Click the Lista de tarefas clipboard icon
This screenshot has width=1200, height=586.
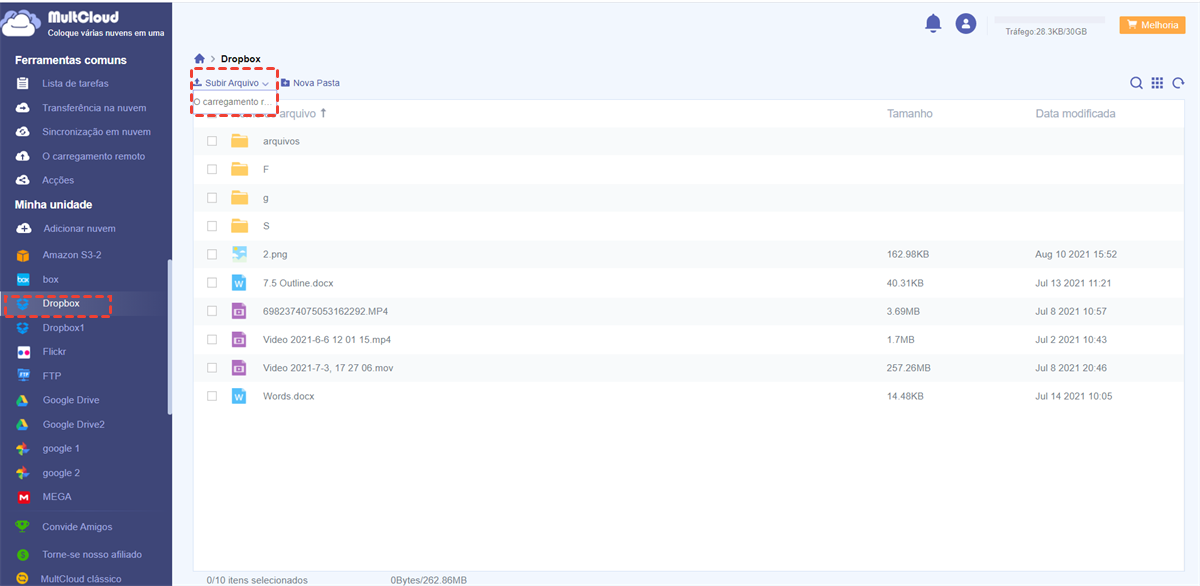click(23, 83)
